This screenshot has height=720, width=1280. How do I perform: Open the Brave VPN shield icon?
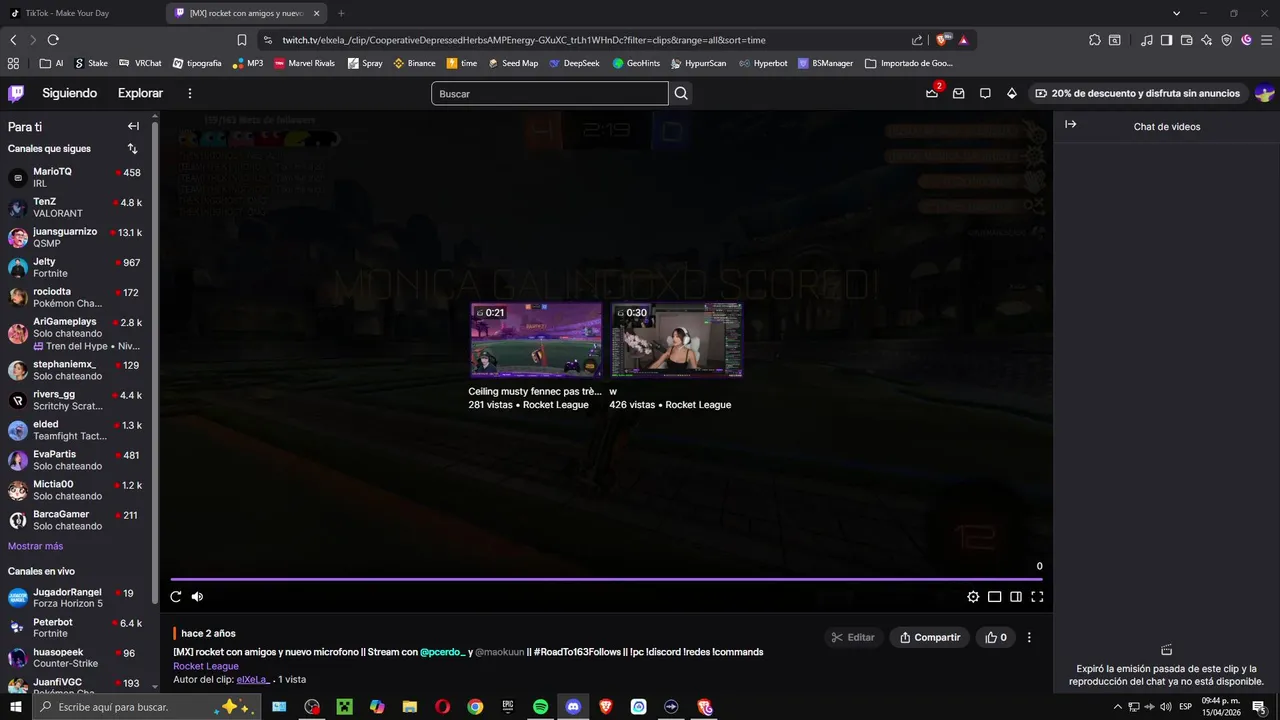(x=1227, y=40)
